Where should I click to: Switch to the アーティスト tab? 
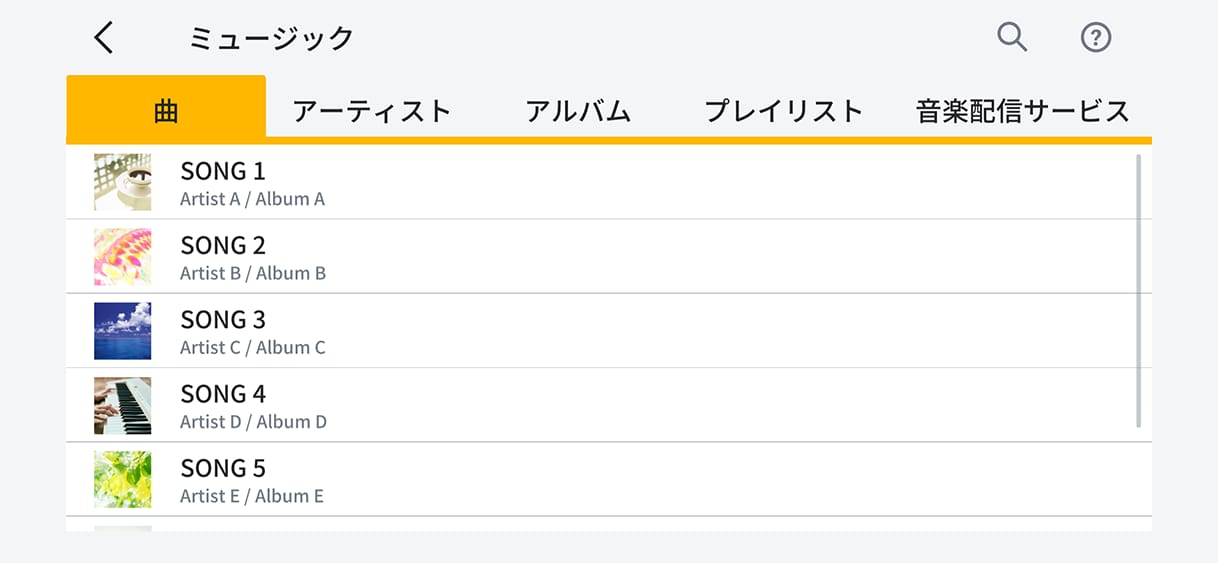click(x=372, y=110)
